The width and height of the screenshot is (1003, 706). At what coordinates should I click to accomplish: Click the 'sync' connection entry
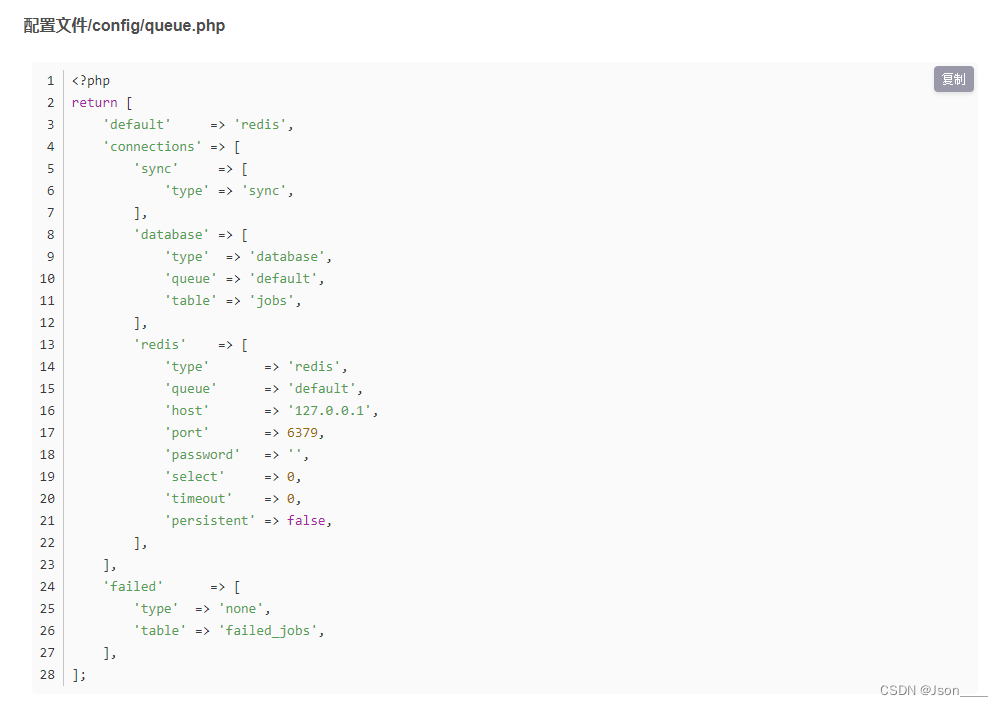point(157,168)
